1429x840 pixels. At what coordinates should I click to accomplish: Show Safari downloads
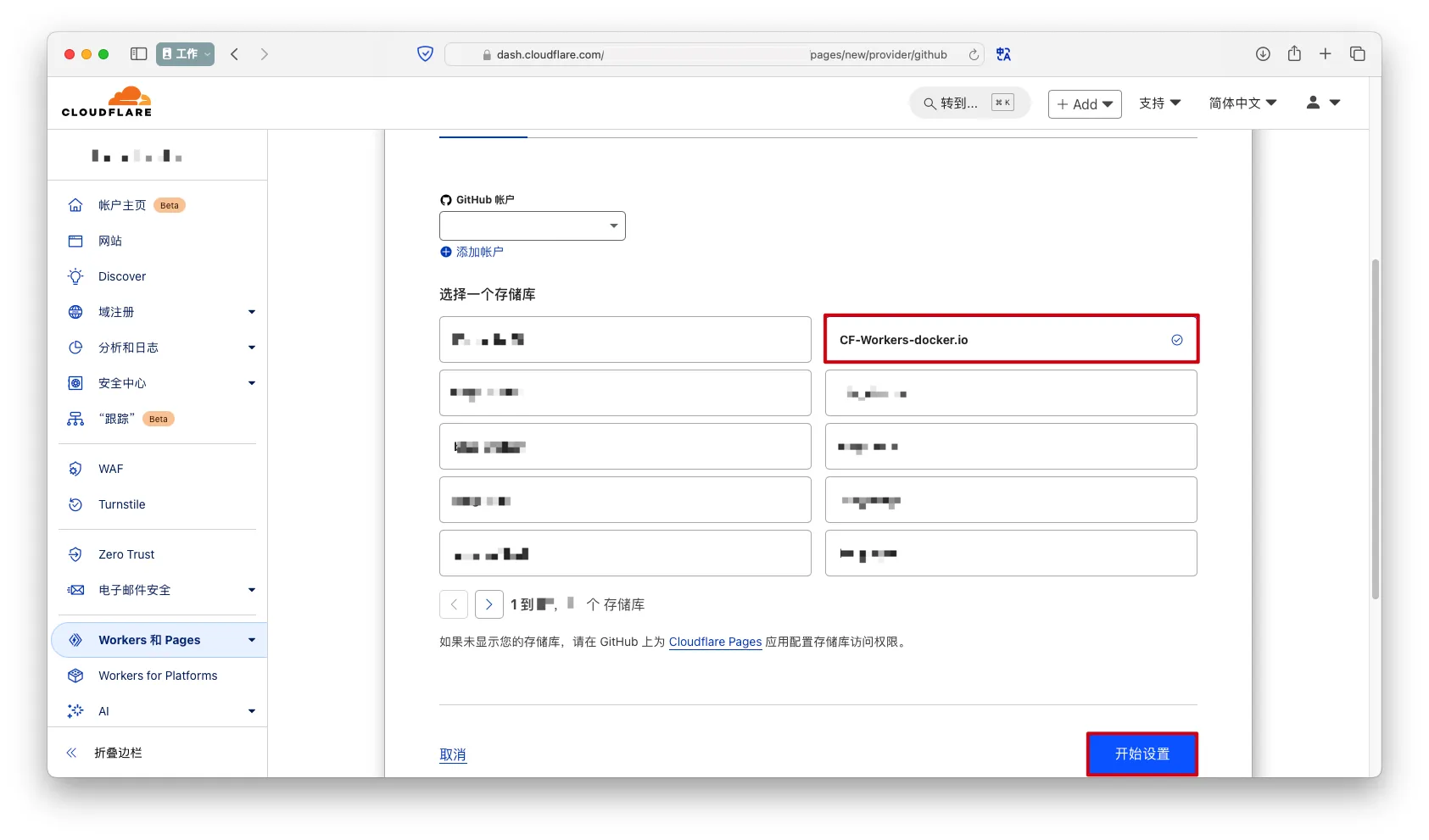tap(1263, 54)
